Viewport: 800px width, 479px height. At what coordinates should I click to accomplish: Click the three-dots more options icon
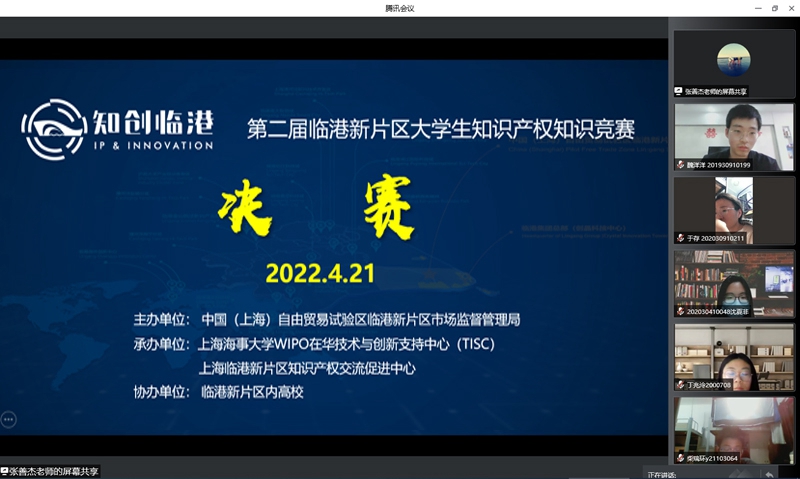(x=8, y=420)
